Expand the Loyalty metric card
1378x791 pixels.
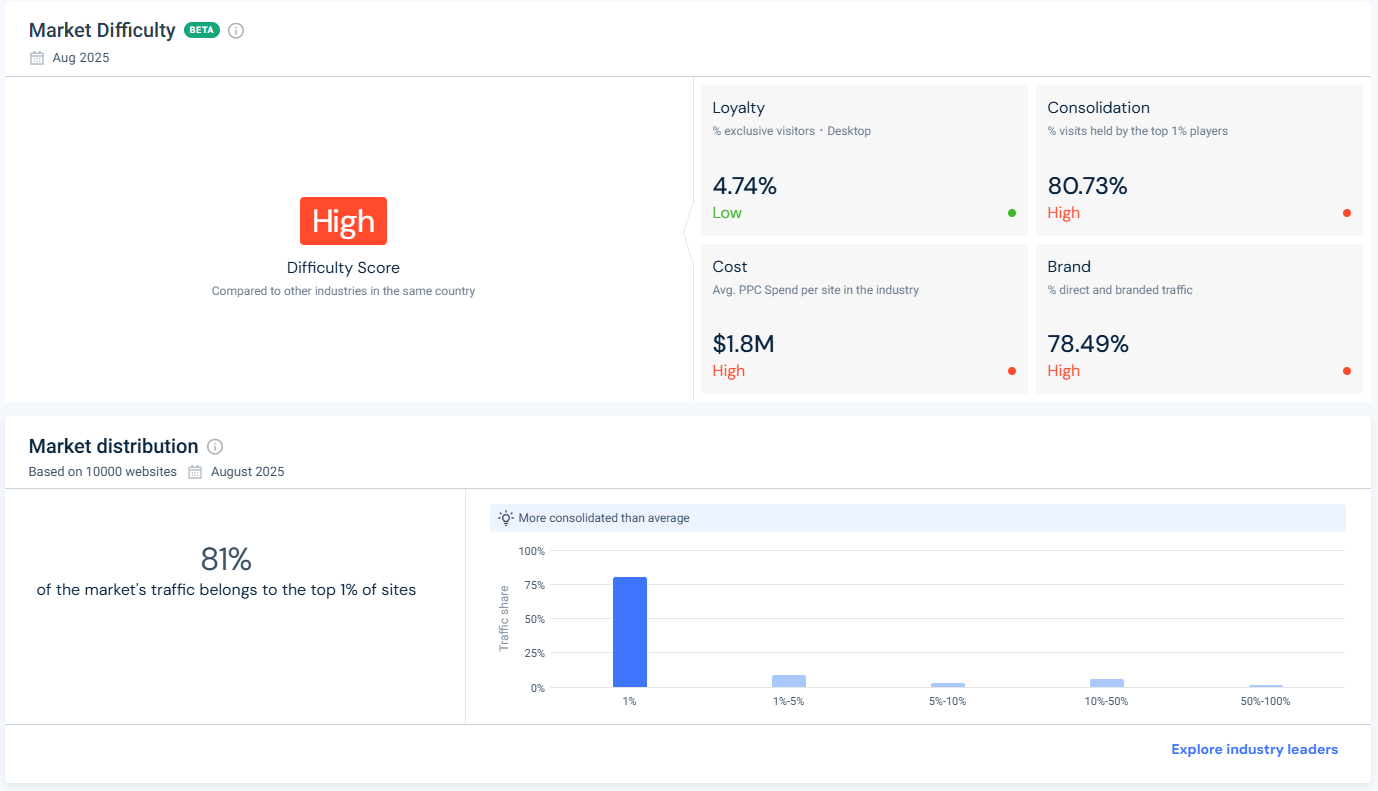[x=864, y=160]
